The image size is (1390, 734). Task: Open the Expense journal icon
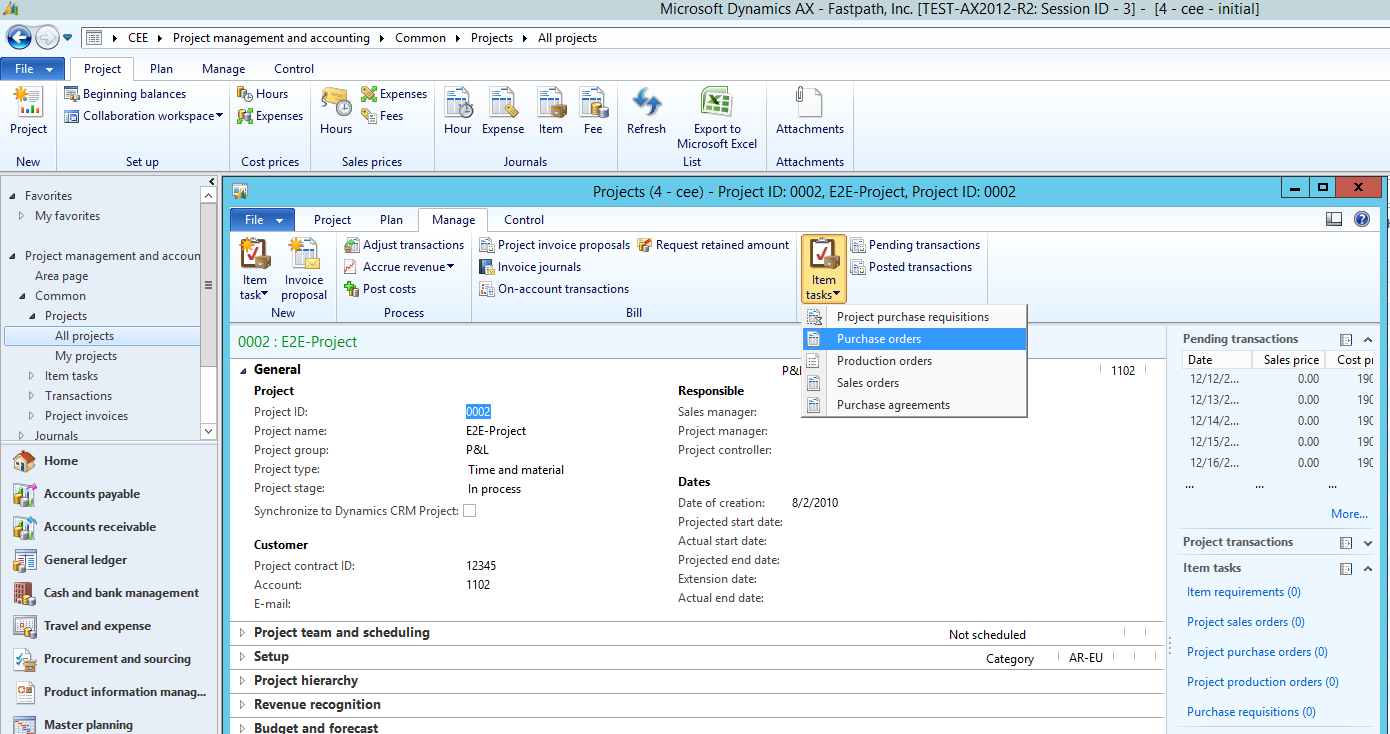tap(503, 111)
